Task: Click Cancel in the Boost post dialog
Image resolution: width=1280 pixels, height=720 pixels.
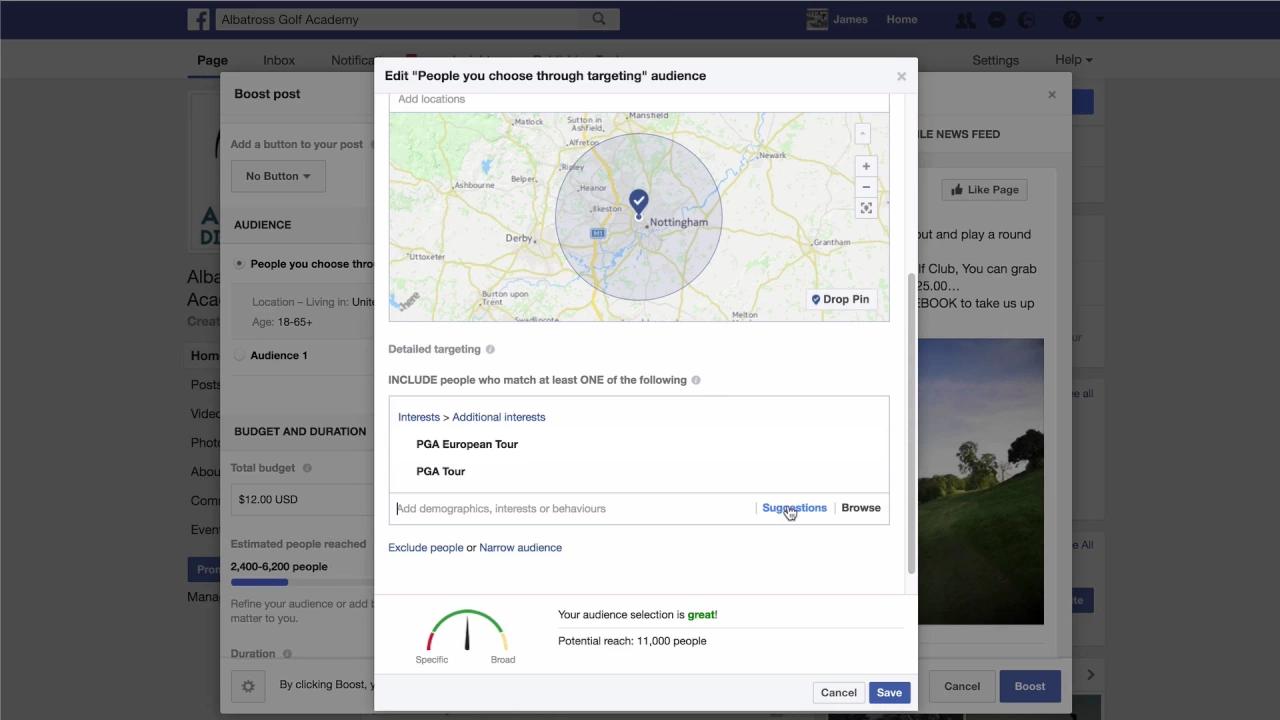Action: pyautogui.click(x=962, y=686)
